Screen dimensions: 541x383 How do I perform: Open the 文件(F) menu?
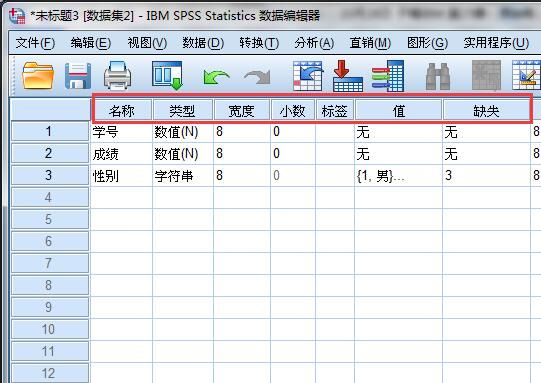pos(35,43)
